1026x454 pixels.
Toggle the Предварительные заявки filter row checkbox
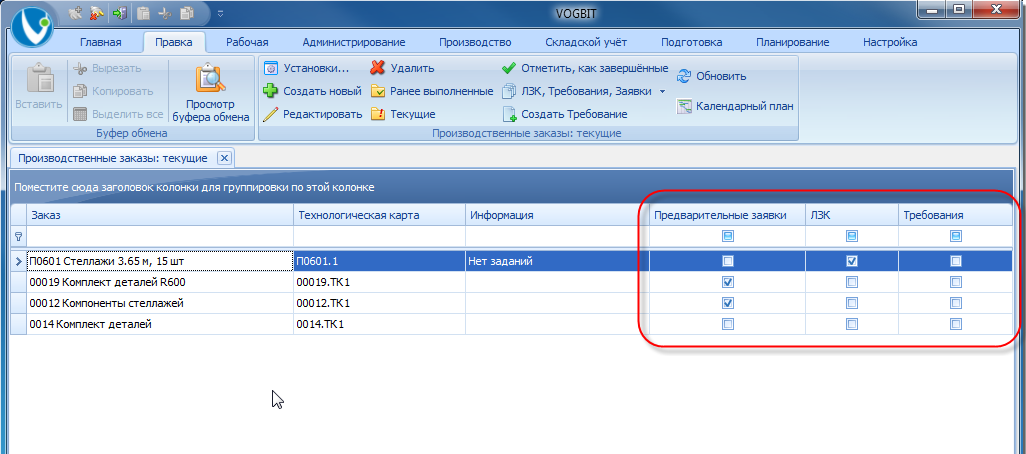tap(727, 236)
